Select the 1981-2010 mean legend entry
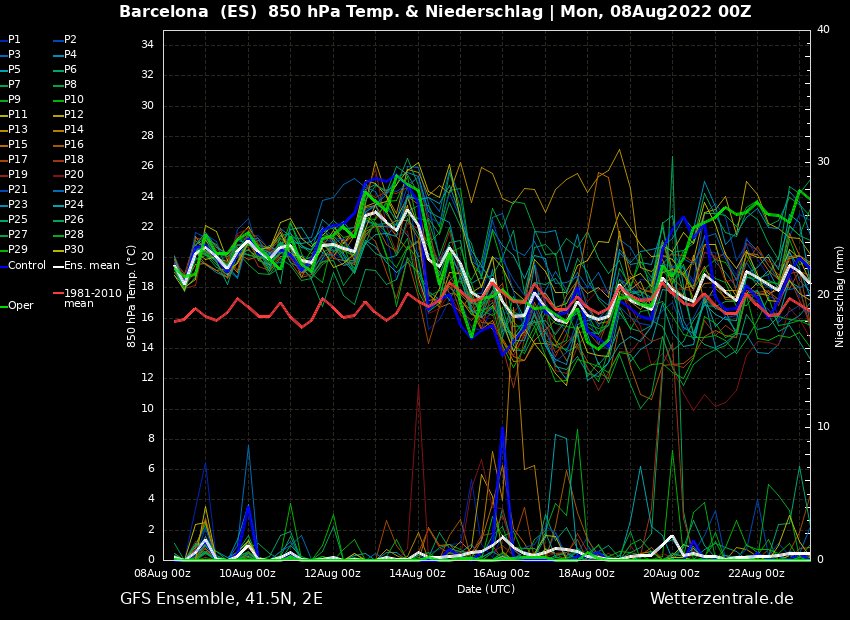Viewport: 850px width, 620px height. [x=88, y=298]
